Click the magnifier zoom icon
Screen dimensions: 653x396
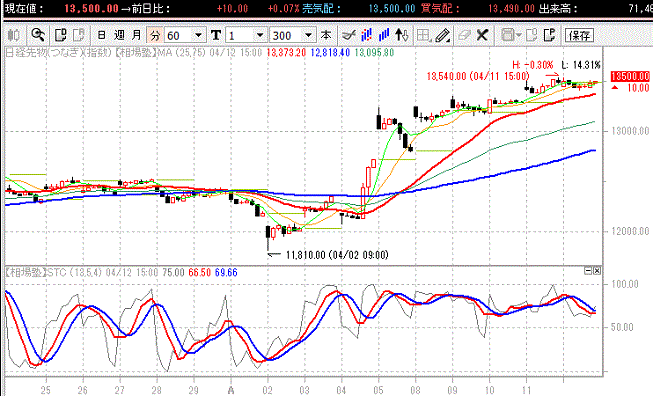coord(38,35)
